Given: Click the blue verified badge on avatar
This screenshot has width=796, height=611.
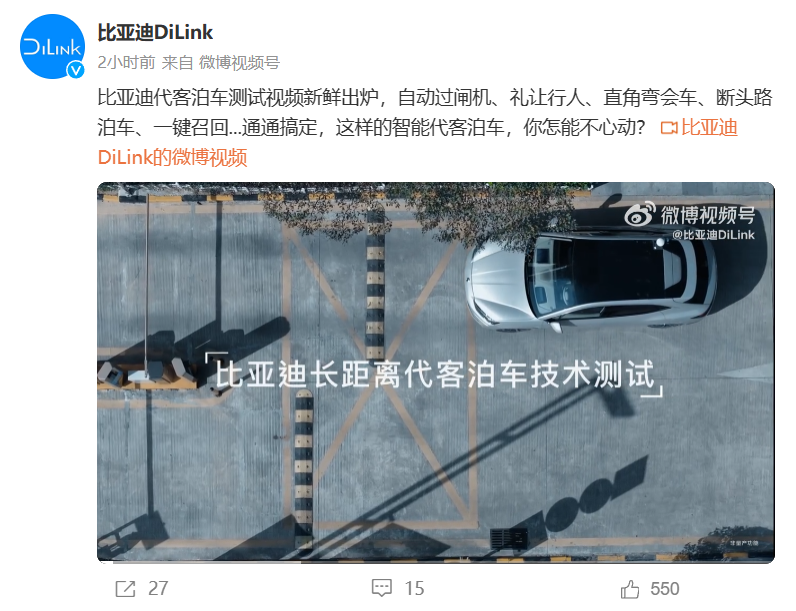Looking at the screenshot, I should click(76, 70).
